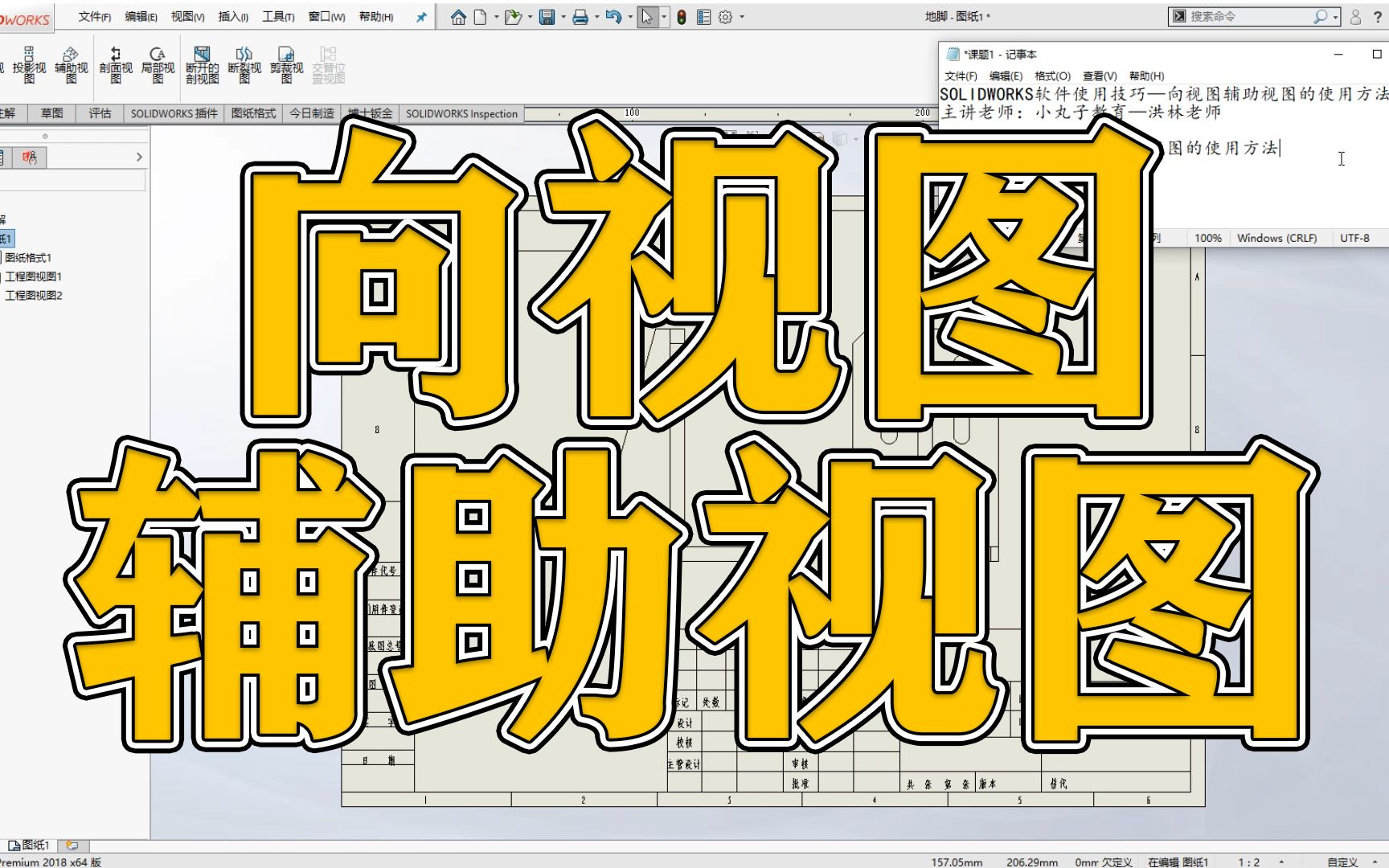Select 图纸格式1 in the feature tree
This screenshot has height=868, width=1389.
[x=28, y=258]
